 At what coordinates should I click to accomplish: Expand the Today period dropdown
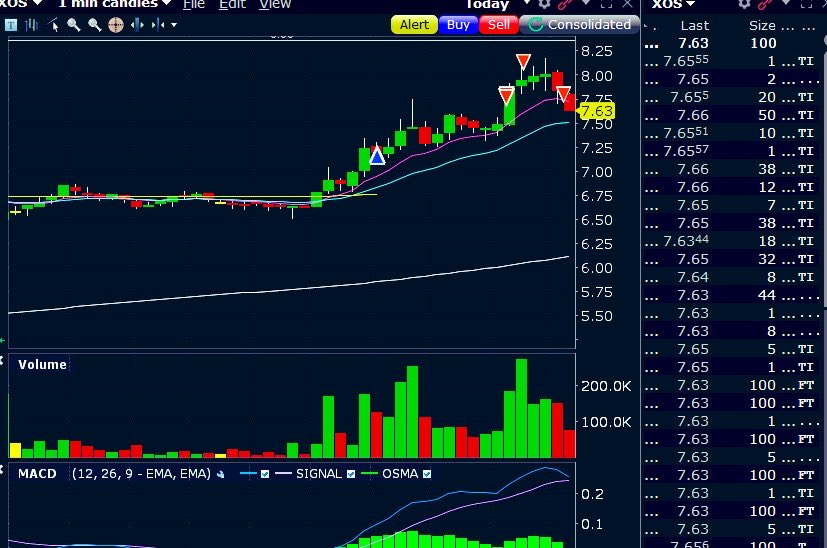(x=526, y=3)
